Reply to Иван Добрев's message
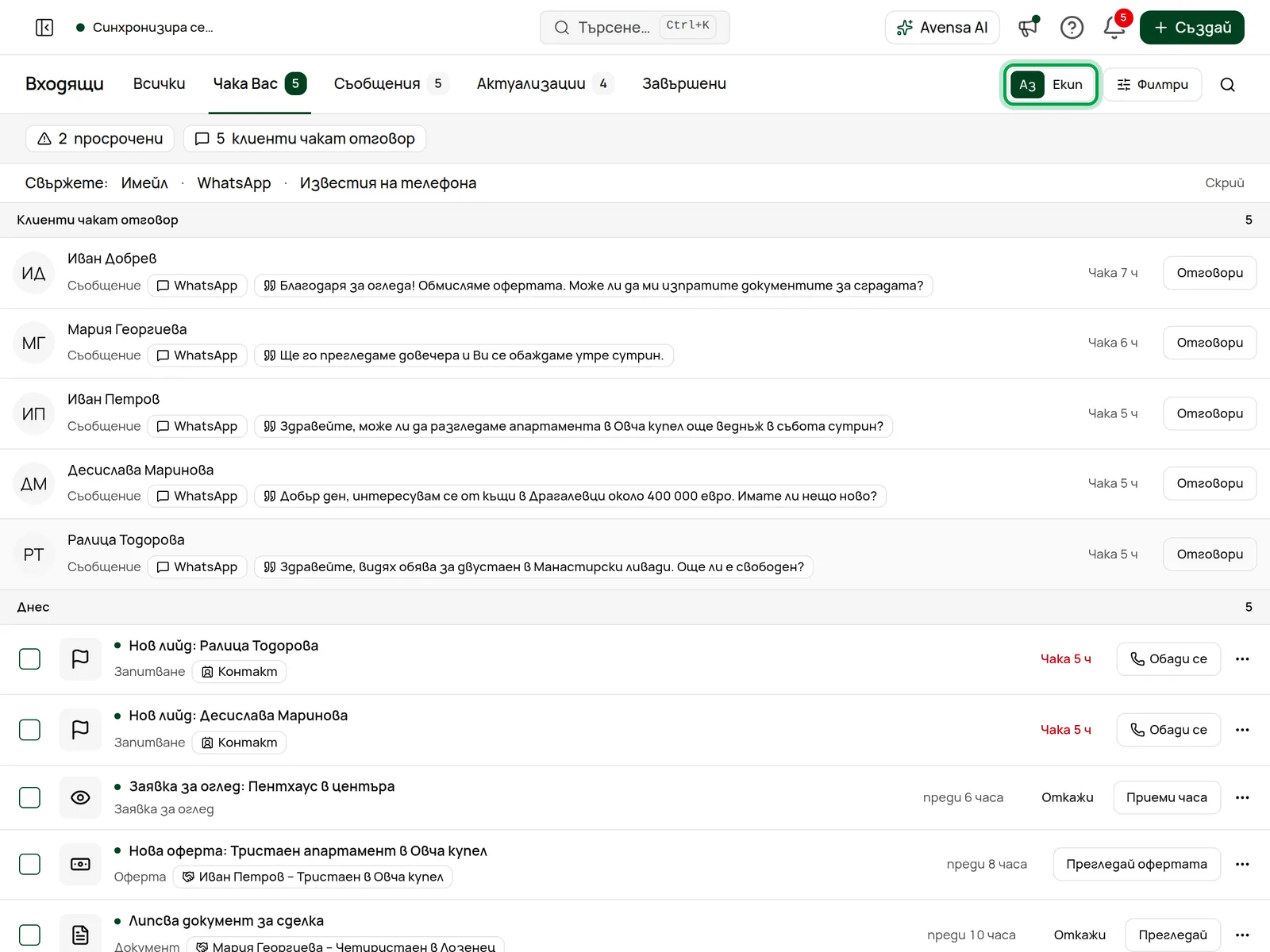This screenshot has height=952, width=1270. 1210,273
